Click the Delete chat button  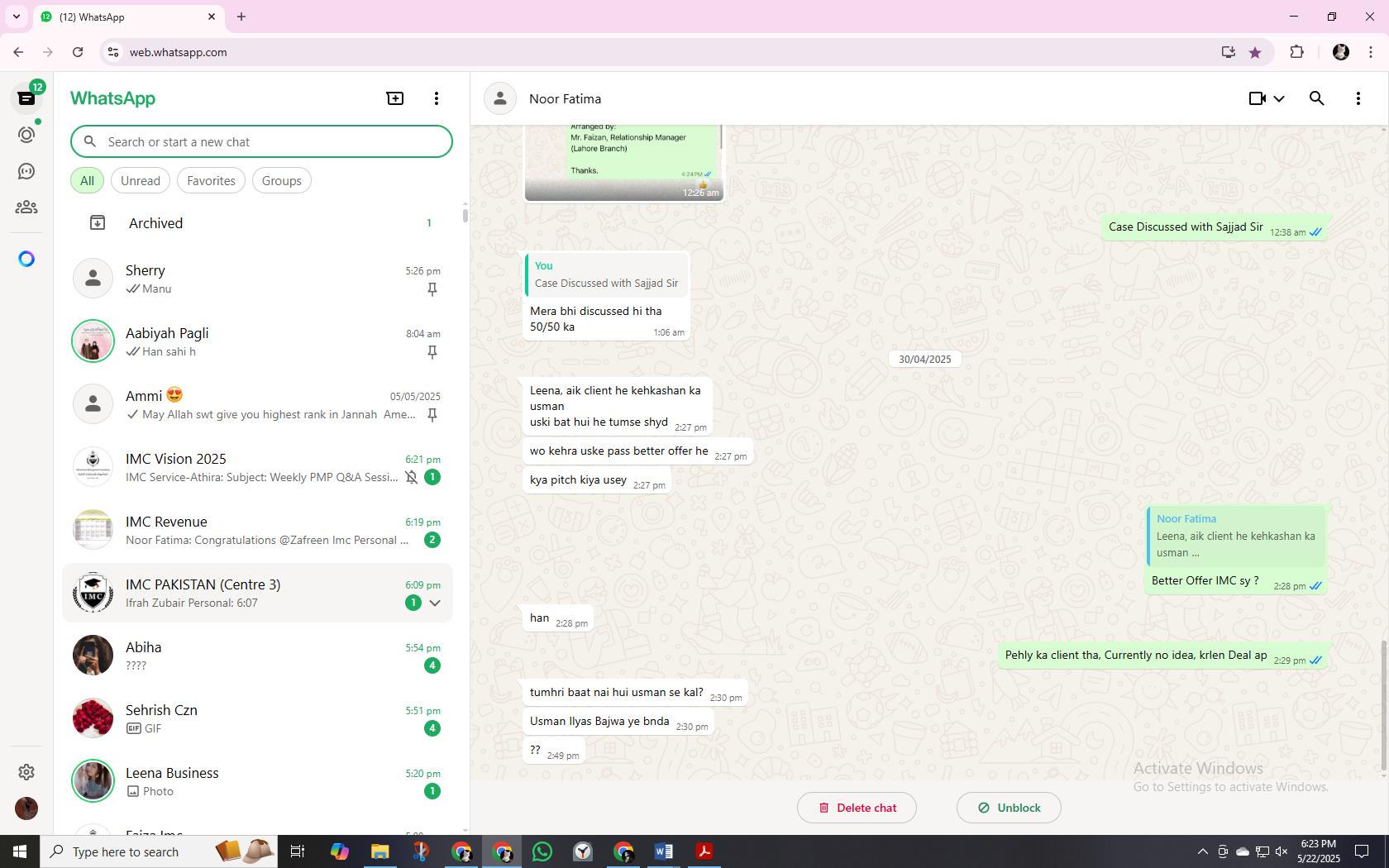pos(857,808)
